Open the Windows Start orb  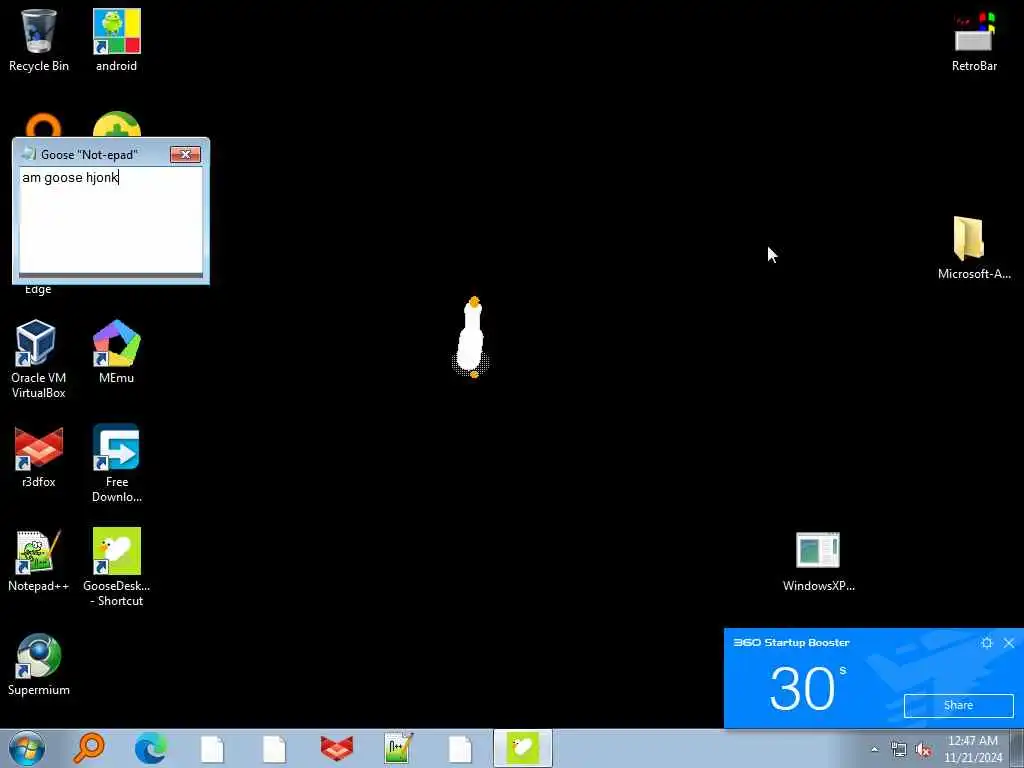(x=27, y=748)
